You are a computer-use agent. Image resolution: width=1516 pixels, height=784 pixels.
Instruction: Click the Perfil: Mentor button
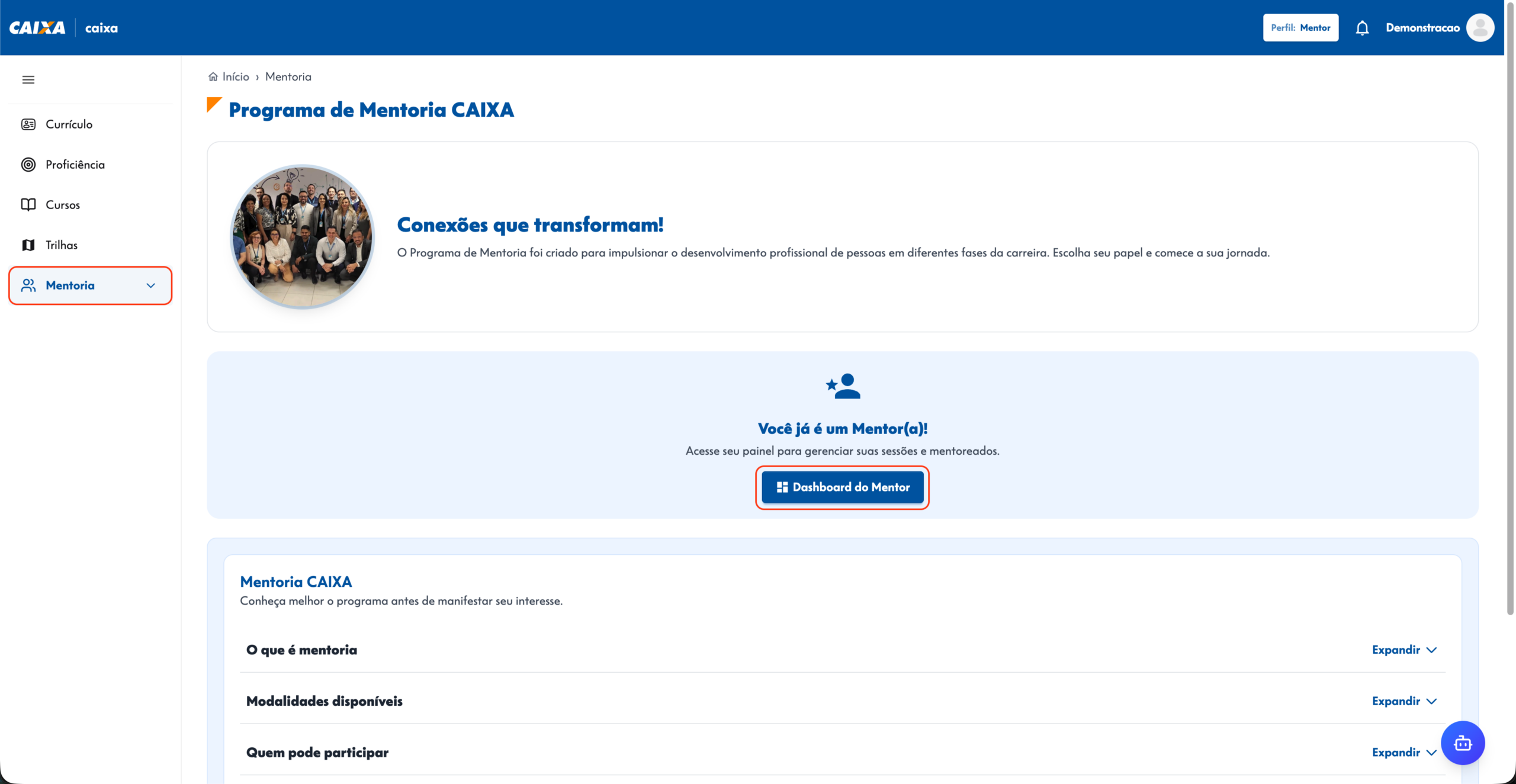(1300, 28)
